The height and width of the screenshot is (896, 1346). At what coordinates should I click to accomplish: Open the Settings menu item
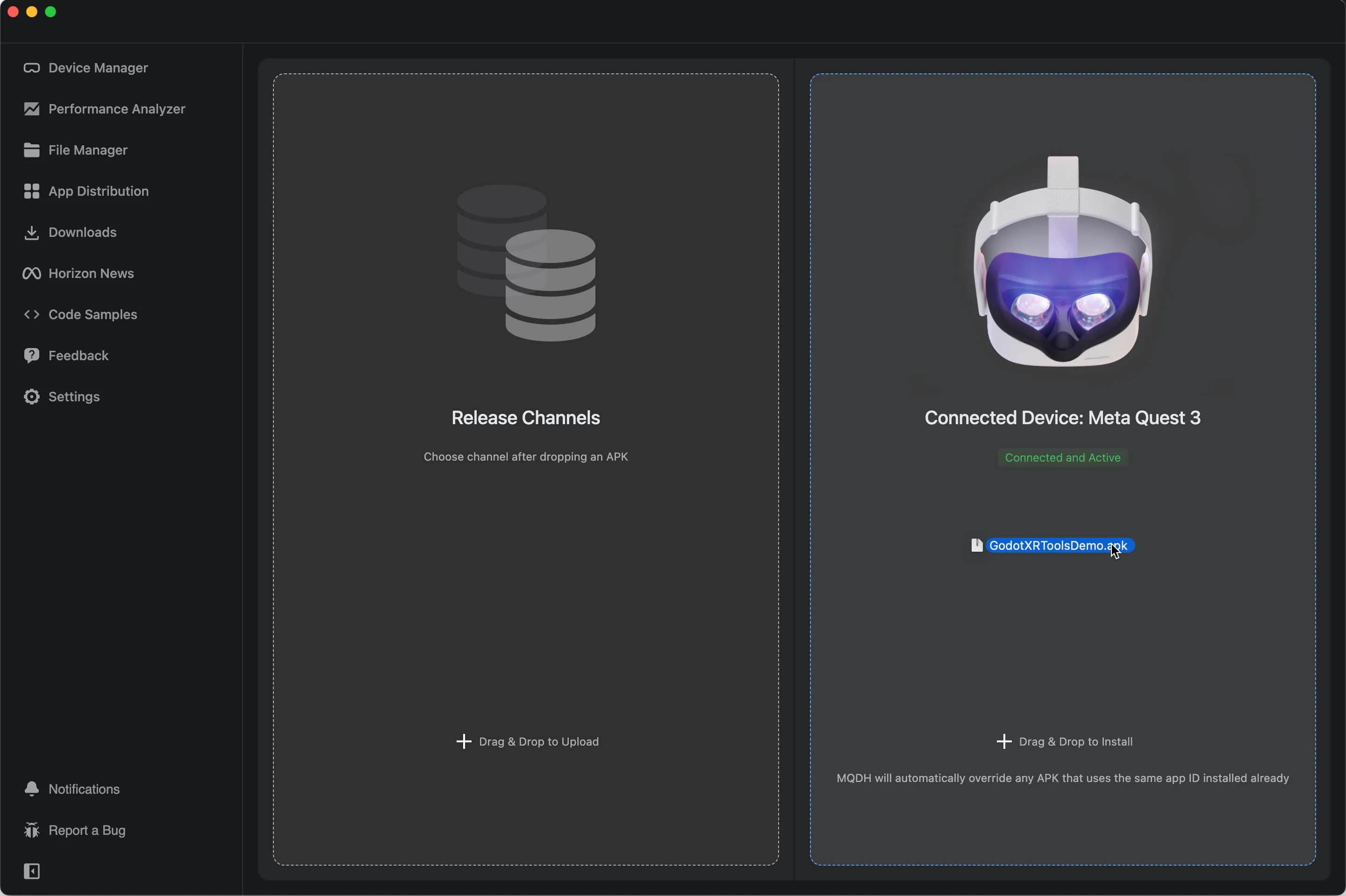click(x=74, y=397)
